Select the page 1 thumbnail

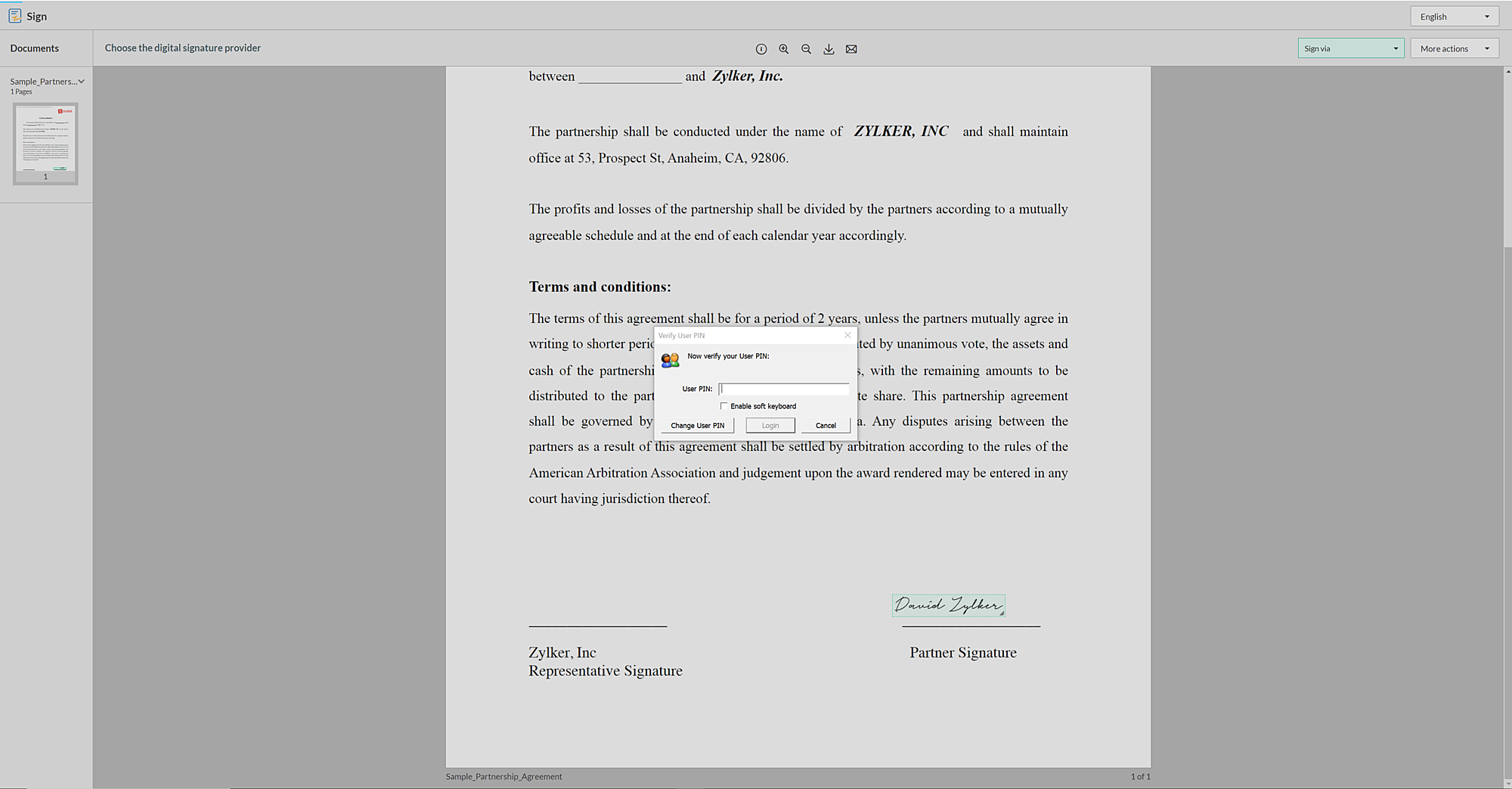tap(45, 144)
